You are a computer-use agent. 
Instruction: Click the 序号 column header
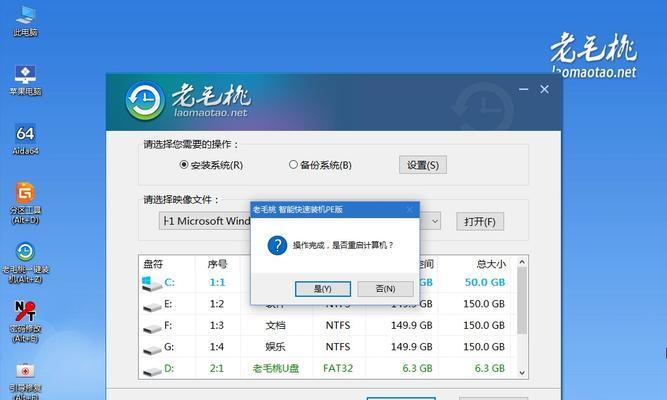(x=217, y=264)
